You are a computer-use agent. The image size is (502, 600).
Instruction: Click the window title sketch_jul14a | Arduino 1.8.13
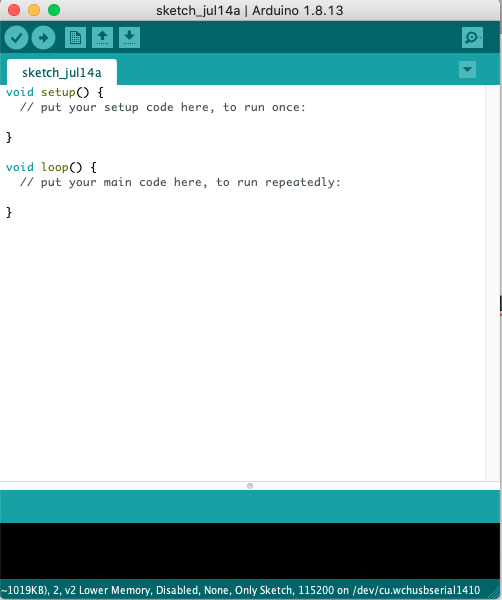[249, 10]
